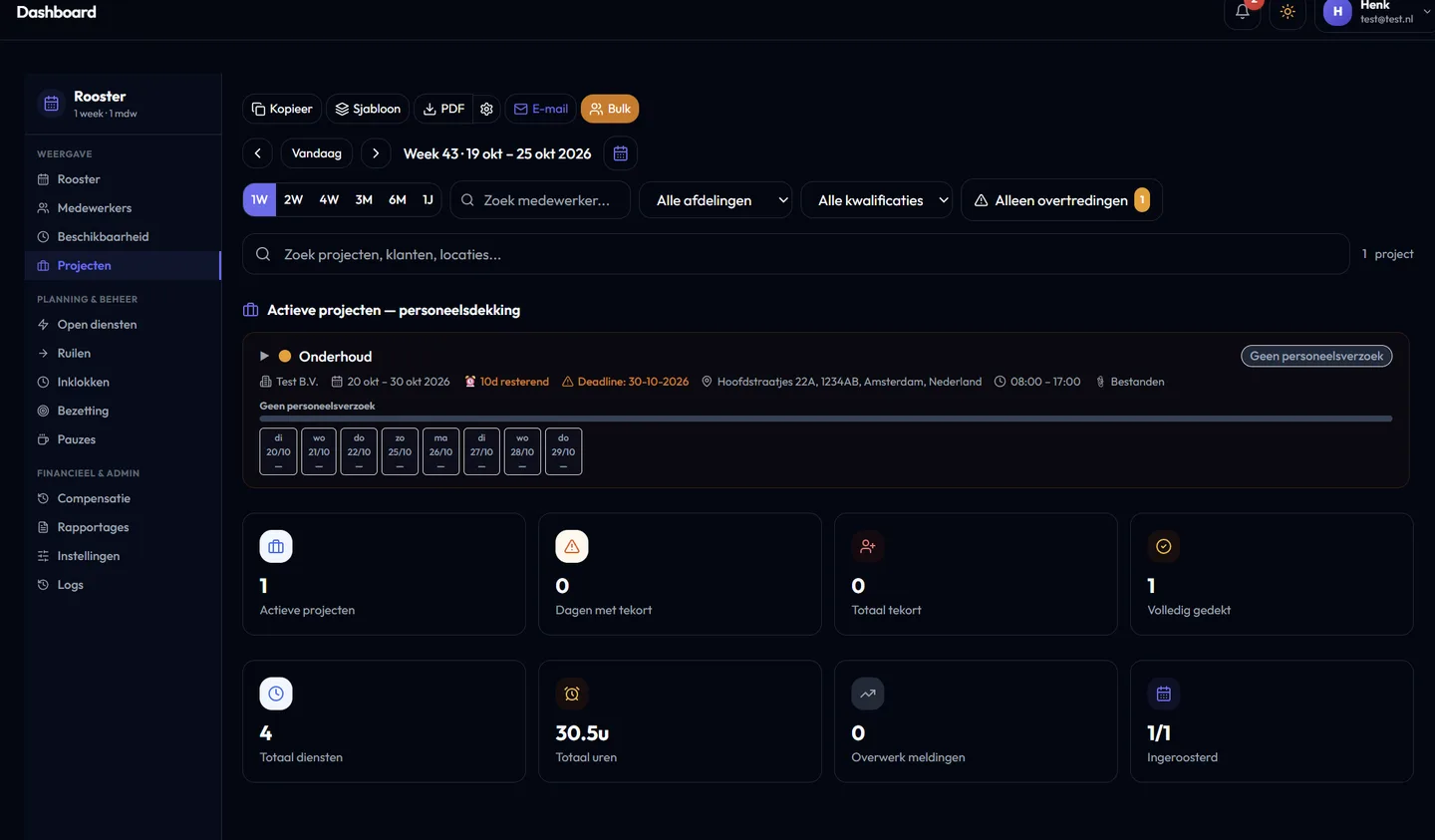Open Pauzes sidebar item
The height and width of the screenshot is (840, 1435).
click(x=123, y=439)
